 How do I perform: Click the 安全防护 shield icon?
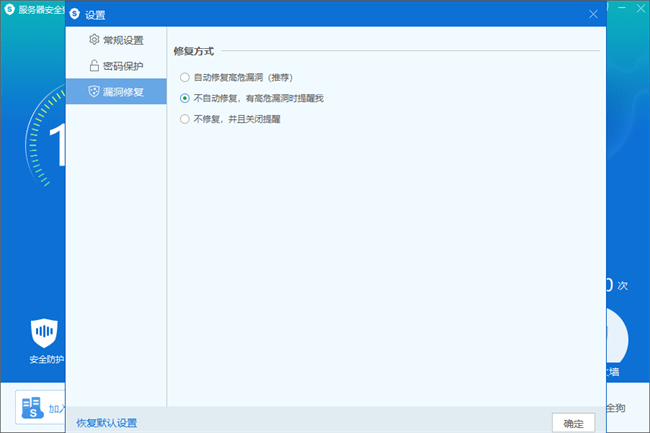tap(45, 331)
